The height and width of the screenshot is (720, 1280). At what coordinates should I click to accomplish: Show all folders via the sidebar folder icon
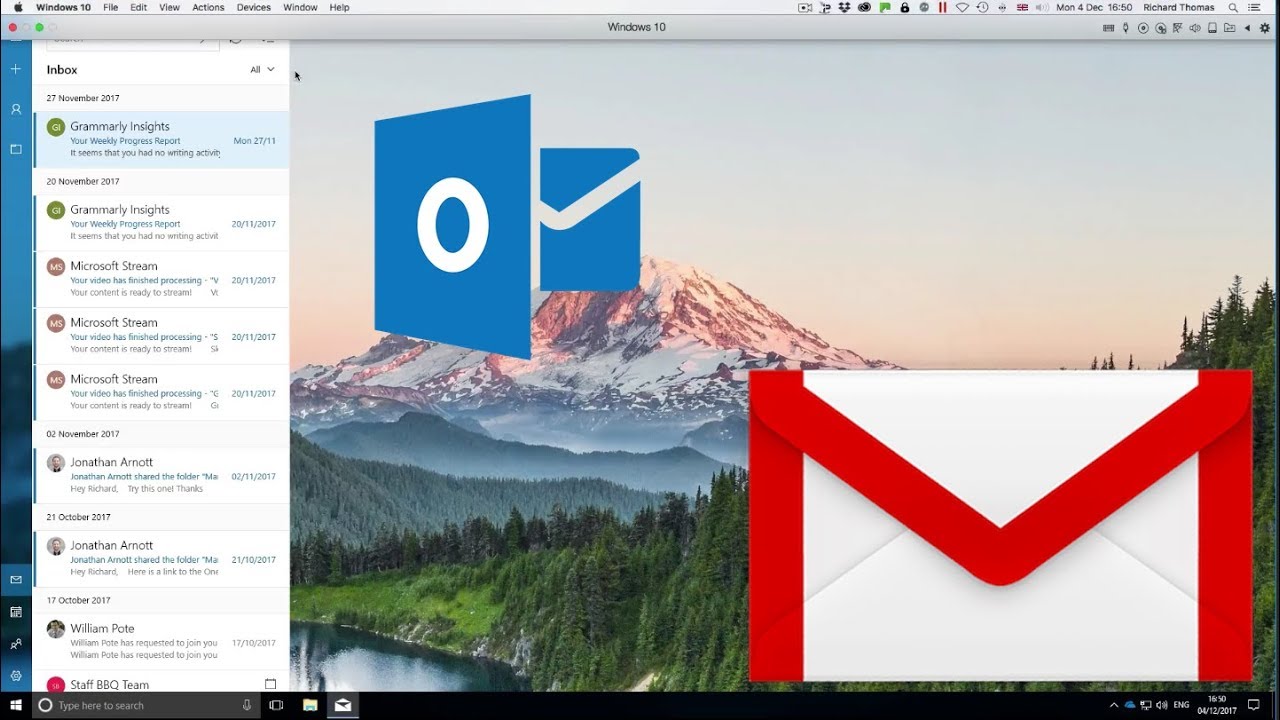point(15,149)
